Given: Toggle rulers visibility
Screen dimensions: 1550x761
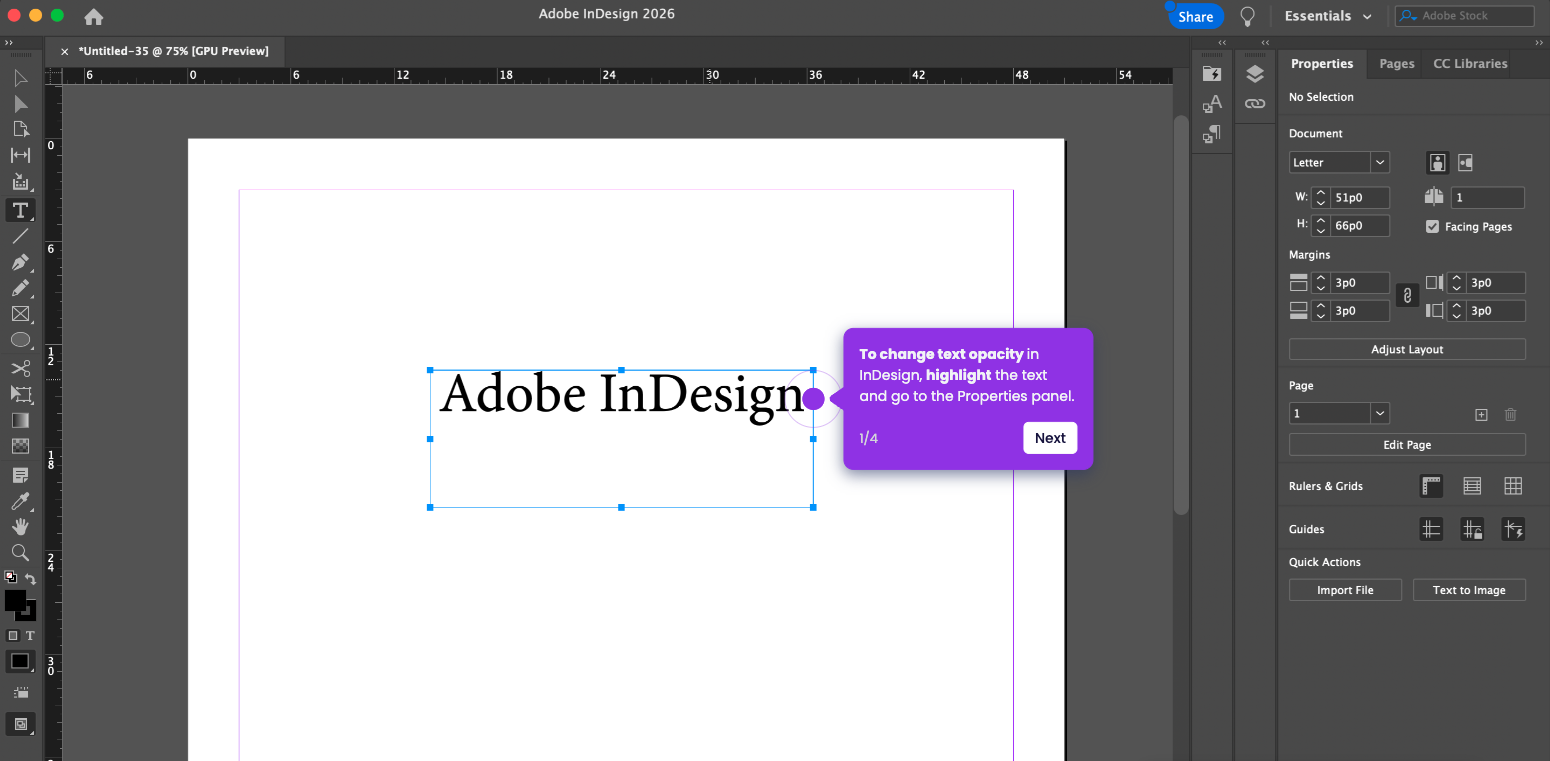Looking at the screenshot, I should (1432, 486).
